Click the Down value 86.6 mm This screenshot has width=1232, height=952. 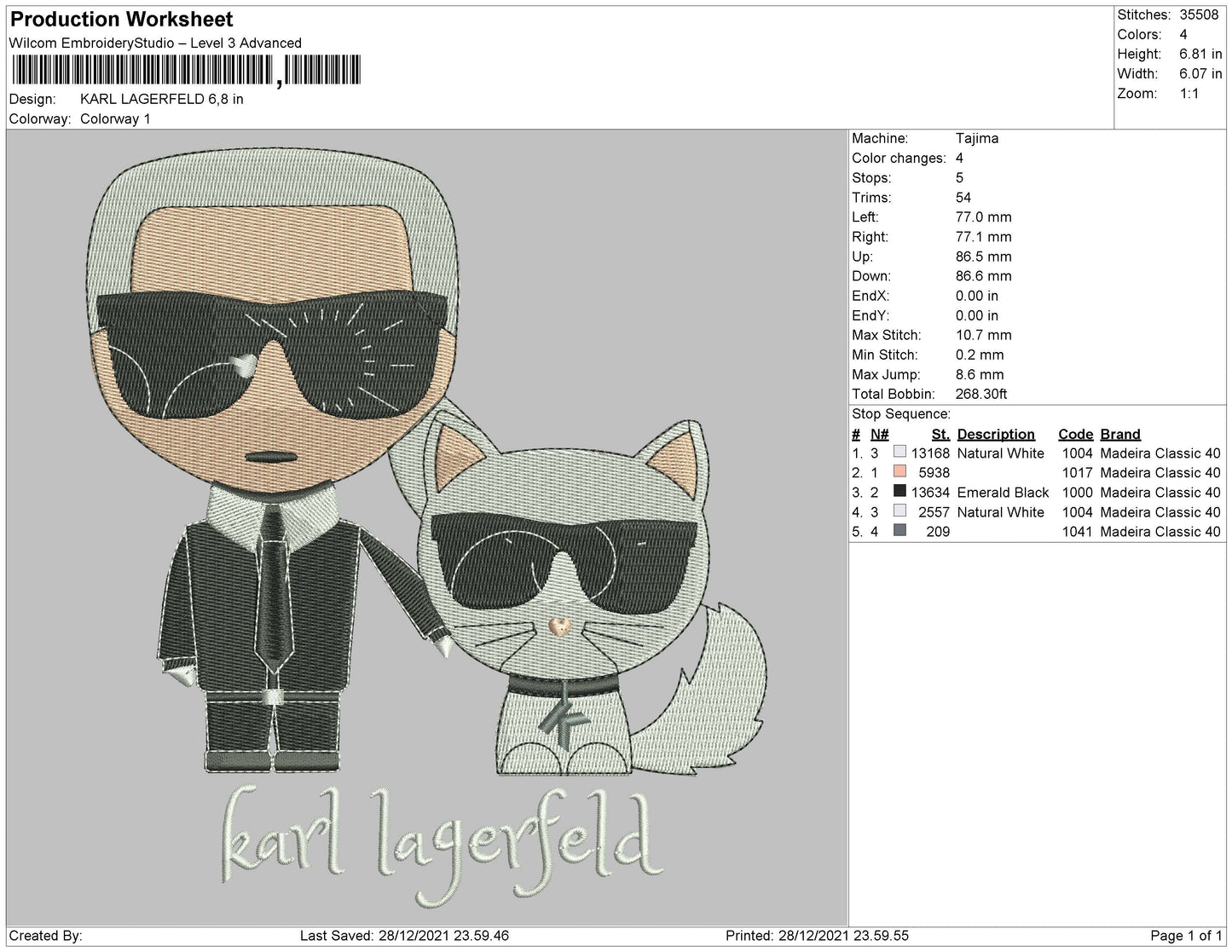984,276
